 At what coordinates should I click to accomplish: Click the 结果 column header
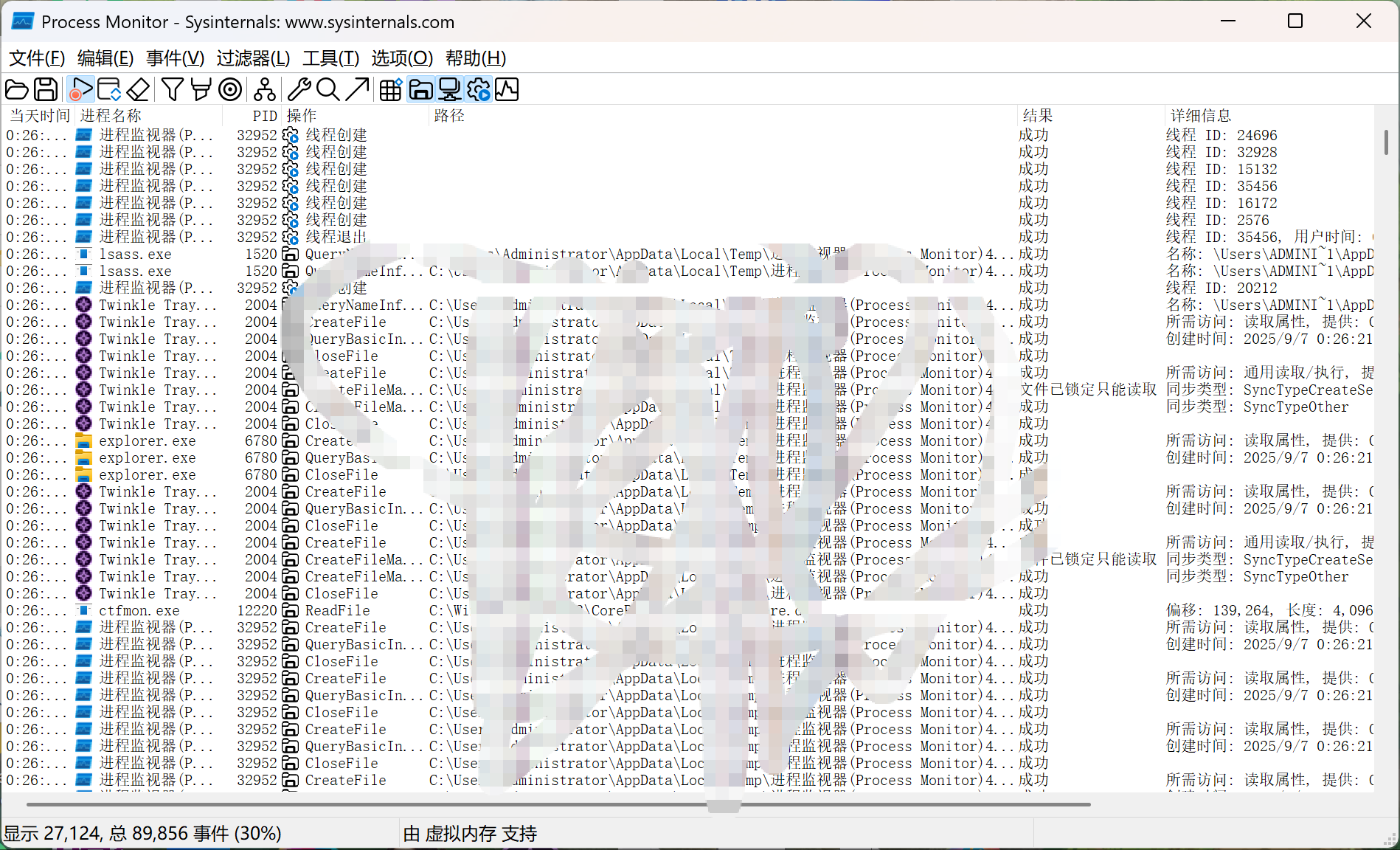coord(1090,116)
